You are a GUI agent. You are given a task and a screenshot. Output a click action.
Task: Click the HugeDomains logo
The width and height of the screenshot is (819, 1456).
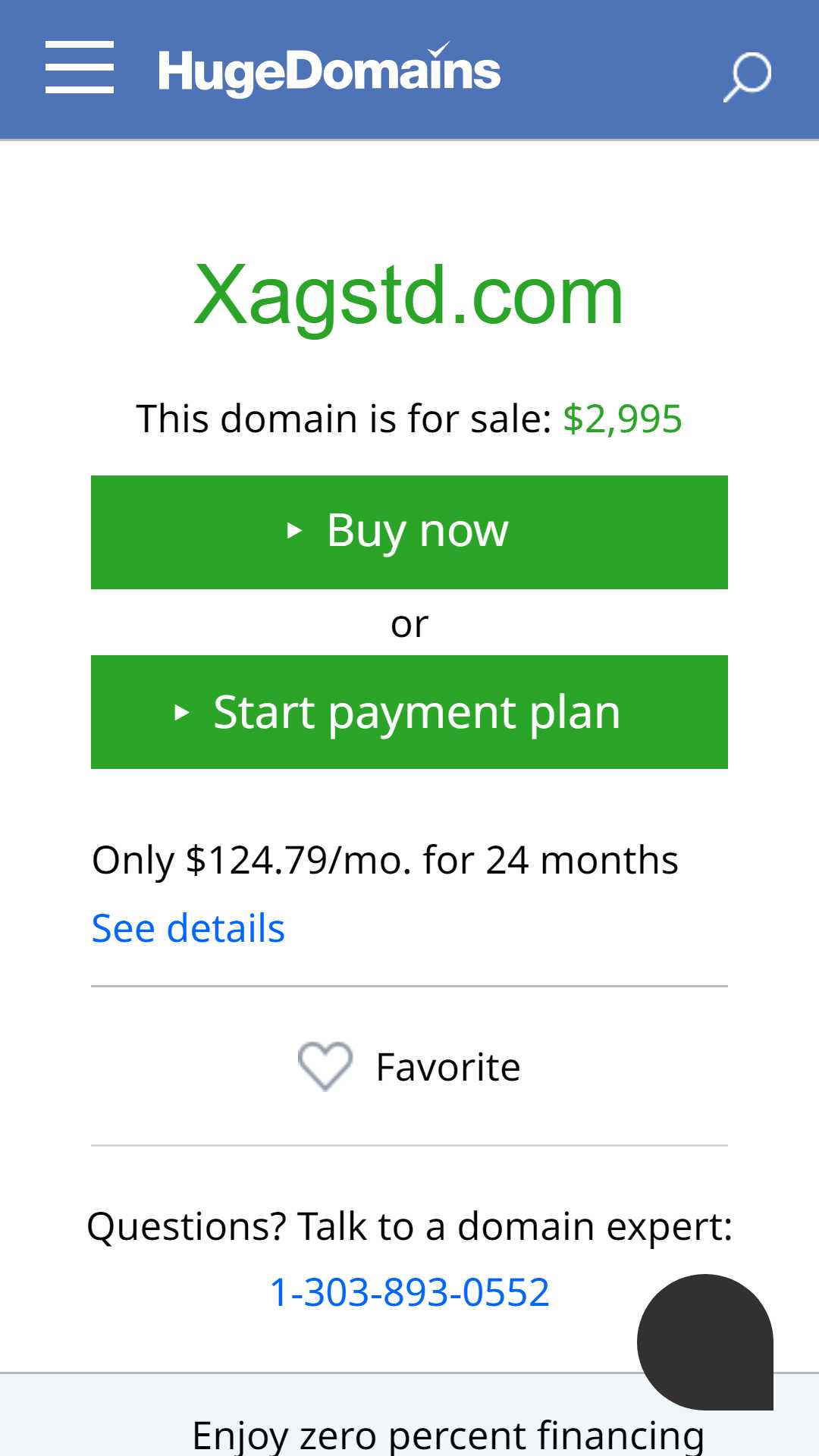[x=329, y=71]
